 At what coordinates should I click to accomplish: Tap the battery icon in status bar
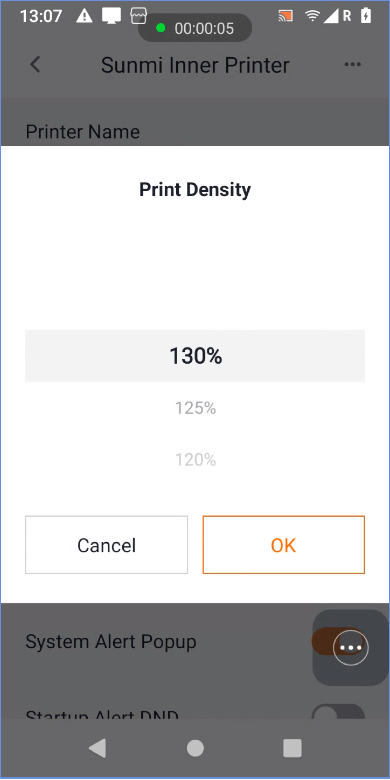(366, 16)
